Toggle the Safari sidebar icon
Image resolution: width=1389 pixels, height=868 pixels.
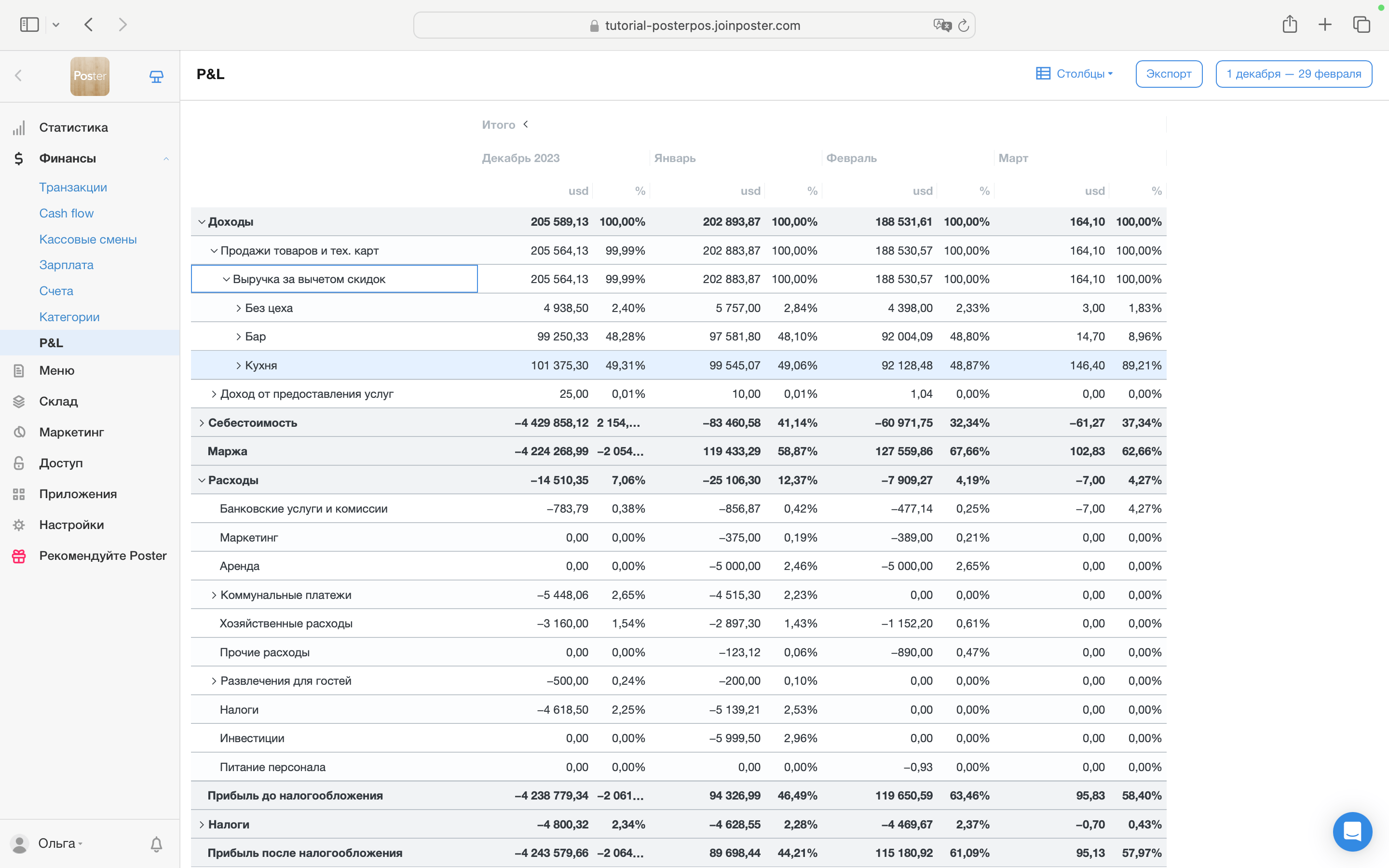[29, 25]
